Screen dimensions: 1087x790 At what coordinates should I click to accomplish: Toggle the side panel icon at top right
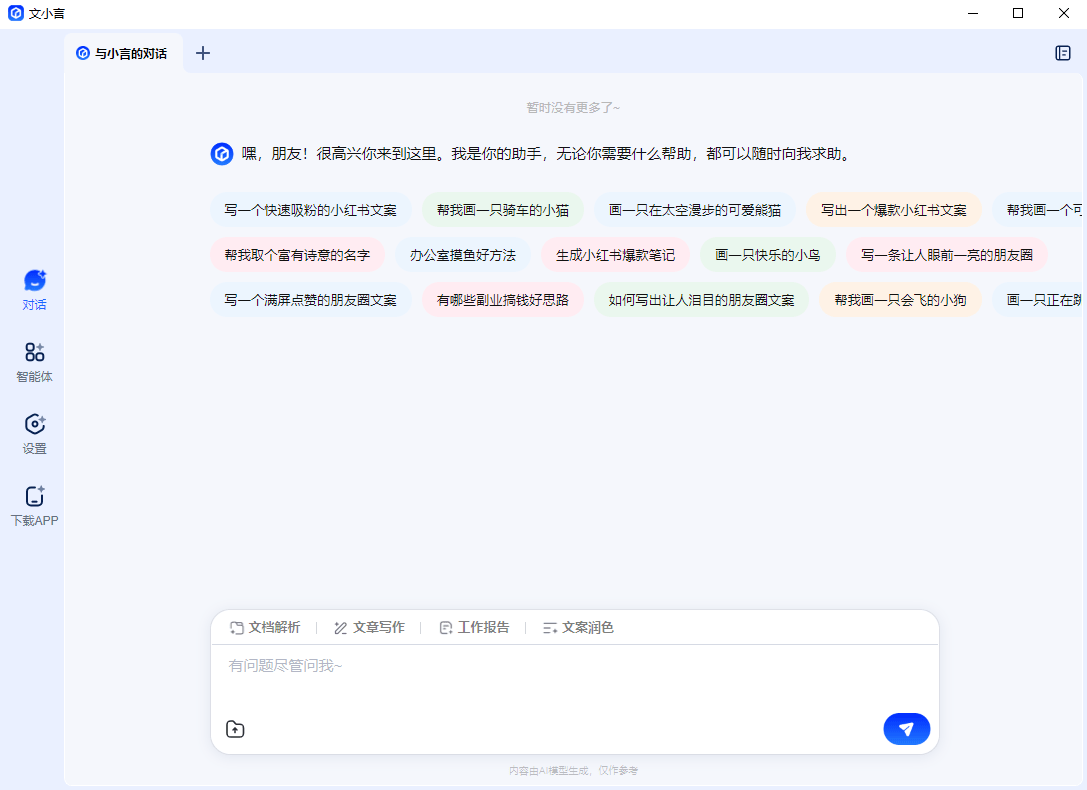click(x=1063, y=53)
